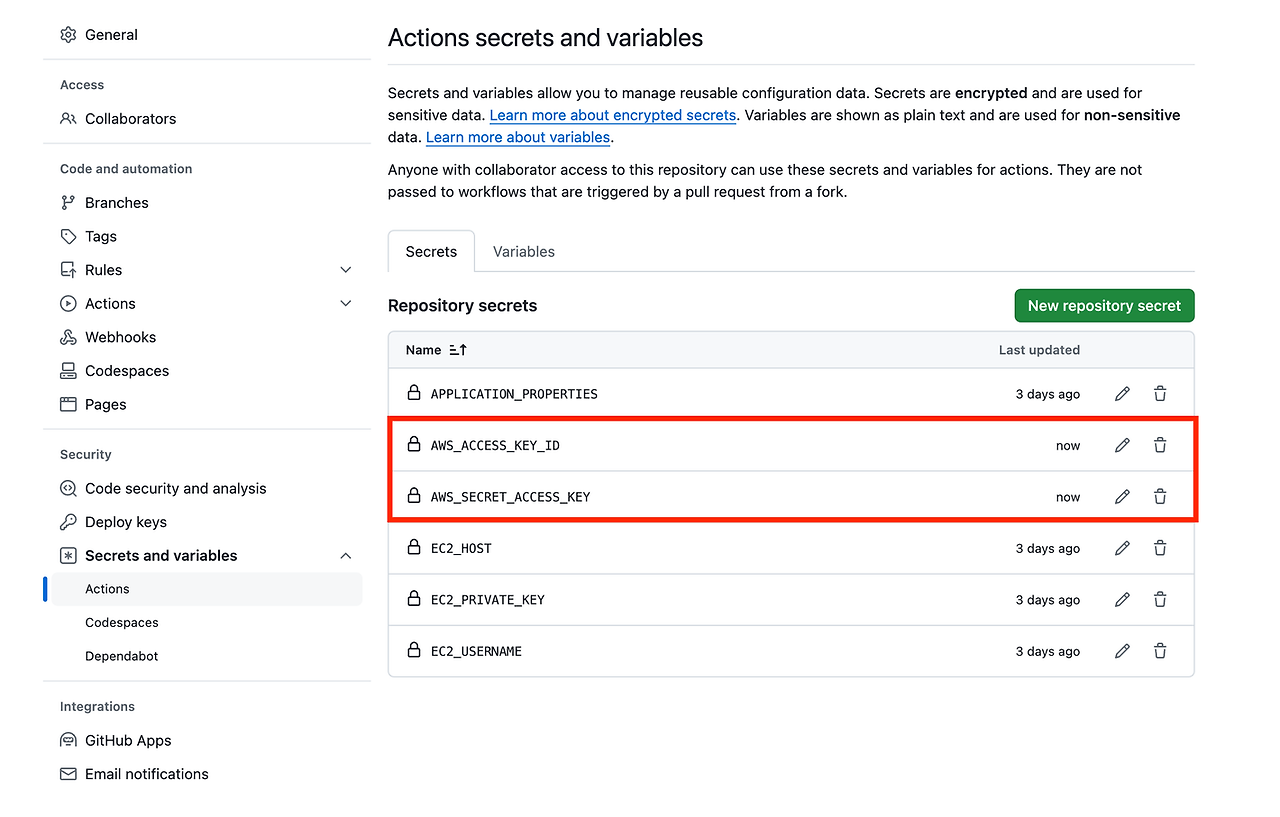The image size is (1280, 817).
Task: Edit the AWS_ACCESS_KEY_ID secret pencil icon
Action: [1122, 445]
